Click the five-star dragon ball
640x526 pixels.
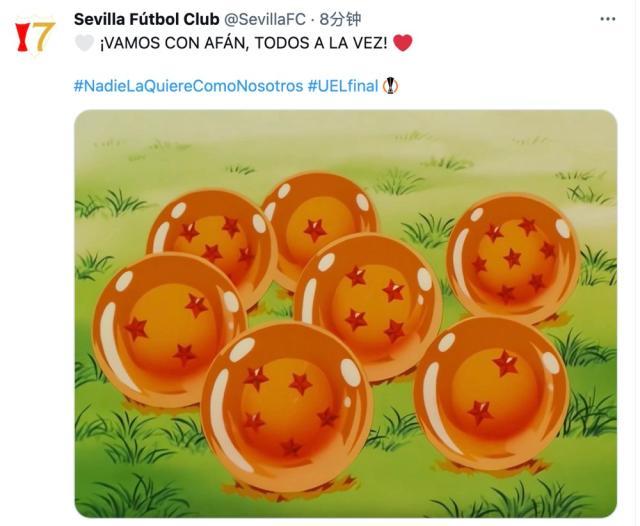coord(287,406)
